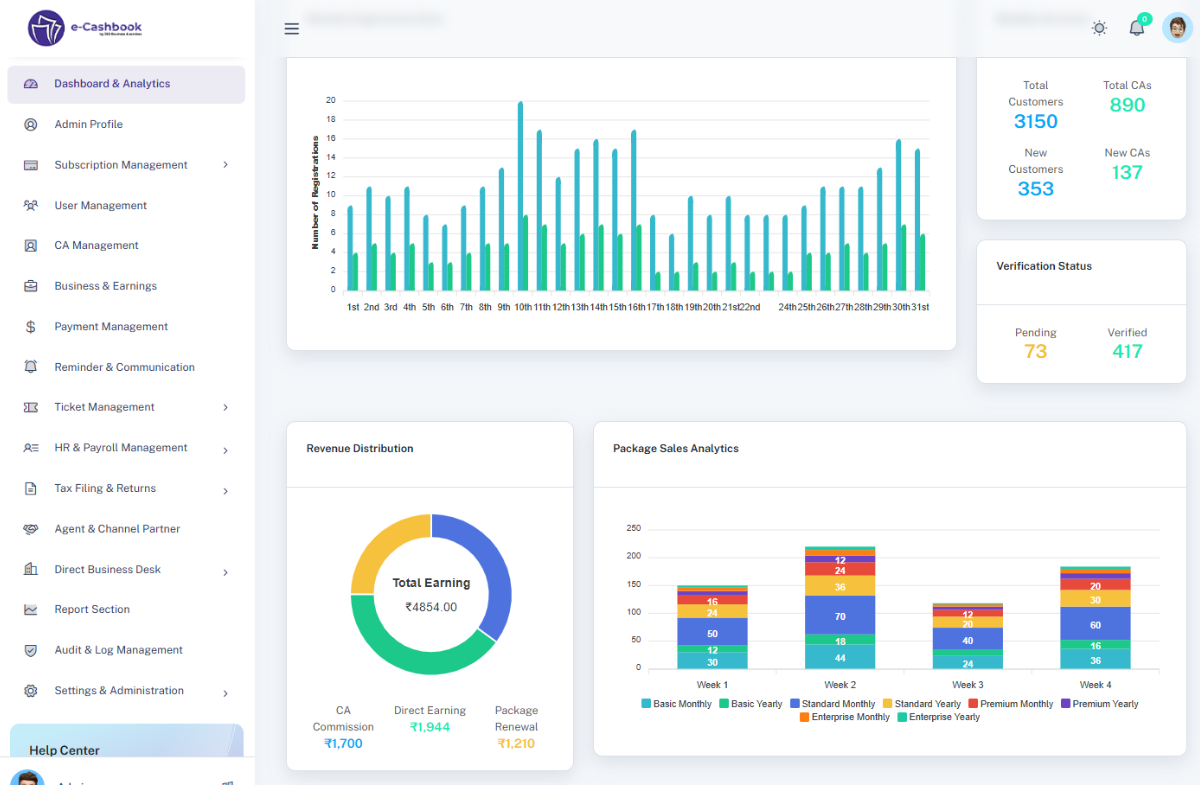
Task: Click the CA Management sidebar icon
Action: point(31,246)
